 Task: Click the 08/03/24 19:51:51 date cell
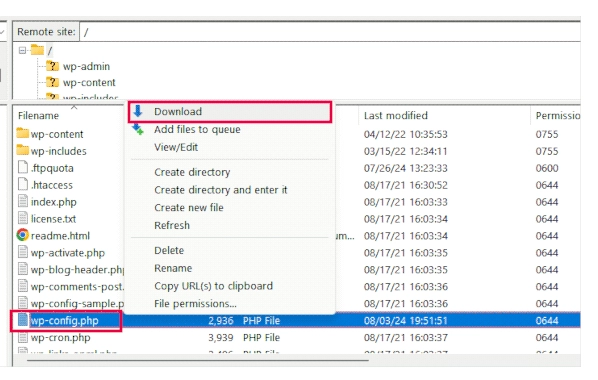(x=405, y=320)
